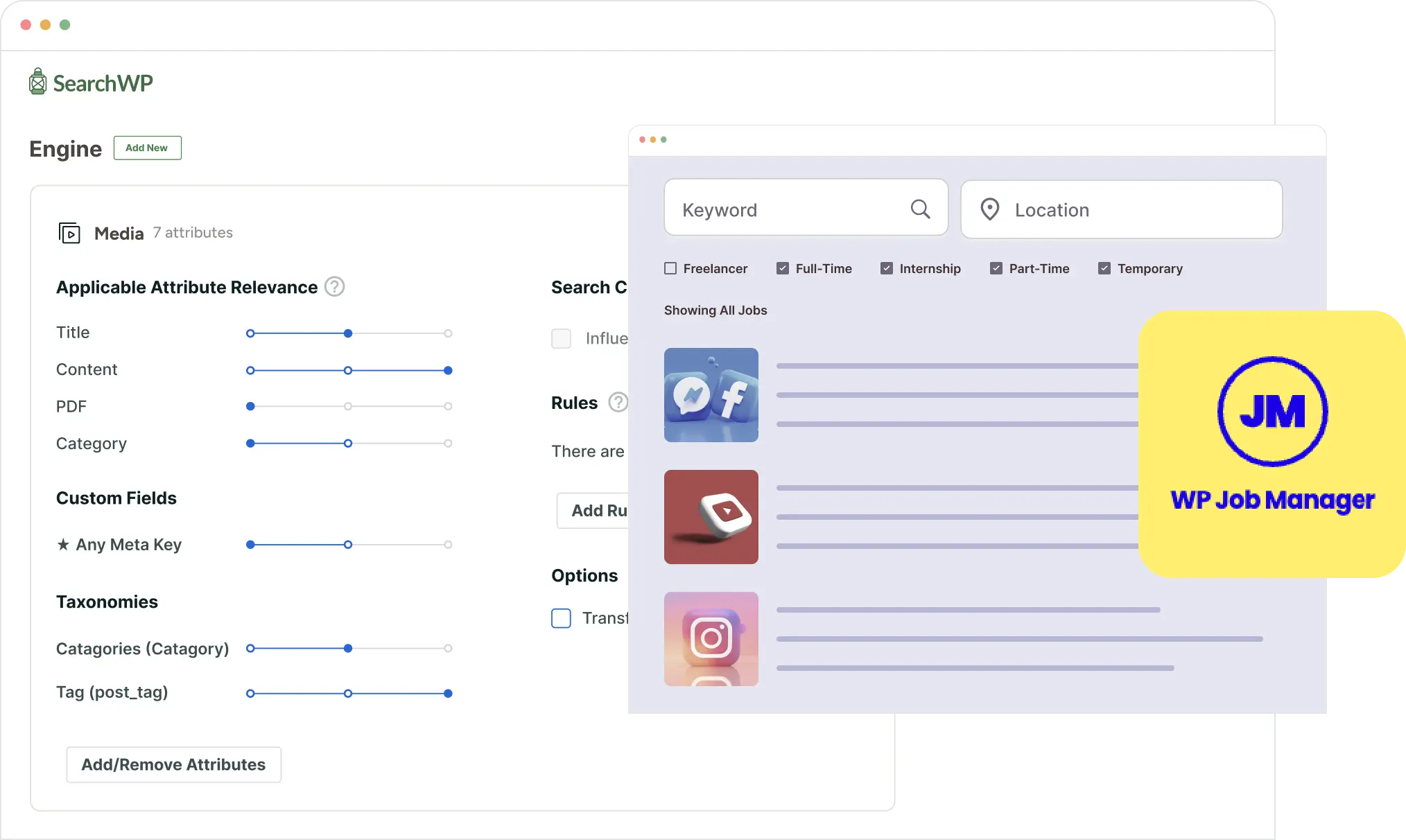Click the SearchWP lantern logo
The width and height of the screenshot is (1406, 840).
click(x=37, y=81)
